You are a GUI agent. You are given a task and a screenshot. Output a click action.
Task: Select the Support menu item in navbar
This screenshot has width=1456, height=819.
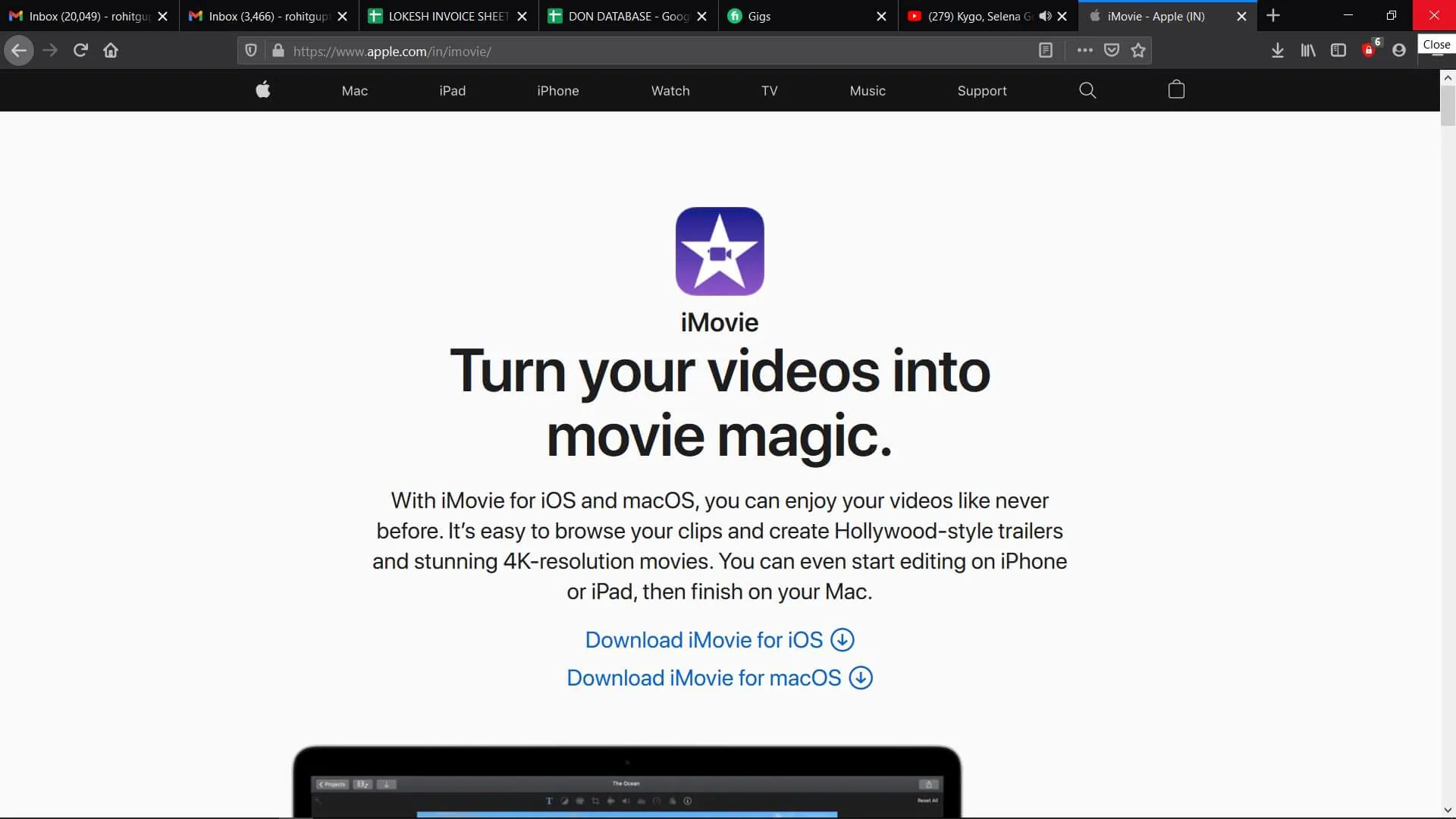[x=982, y=90]
